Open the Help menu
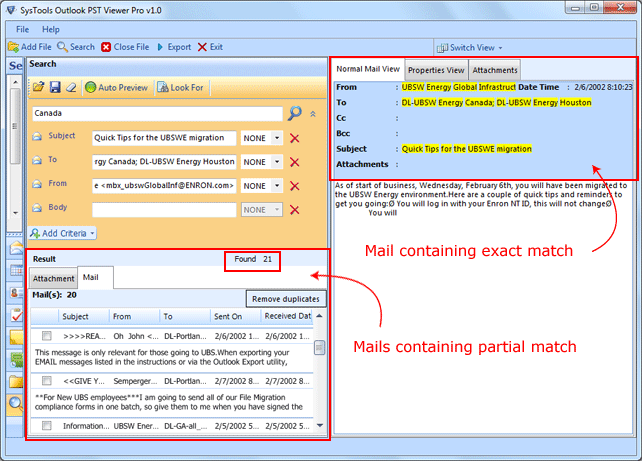The width and height of the screenshot is (642, 461). click(x=51, y=29)
